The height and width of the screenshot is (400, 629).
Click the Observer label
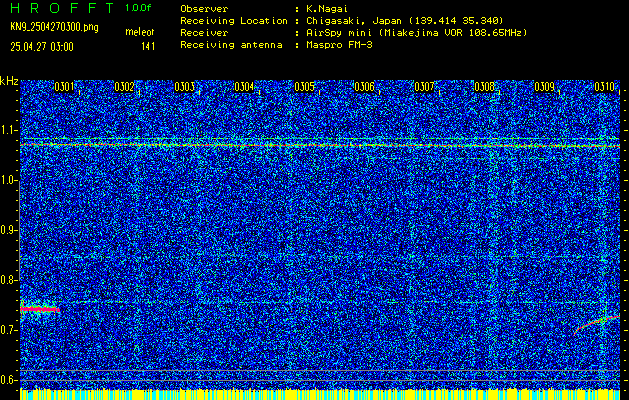point(204,9)
